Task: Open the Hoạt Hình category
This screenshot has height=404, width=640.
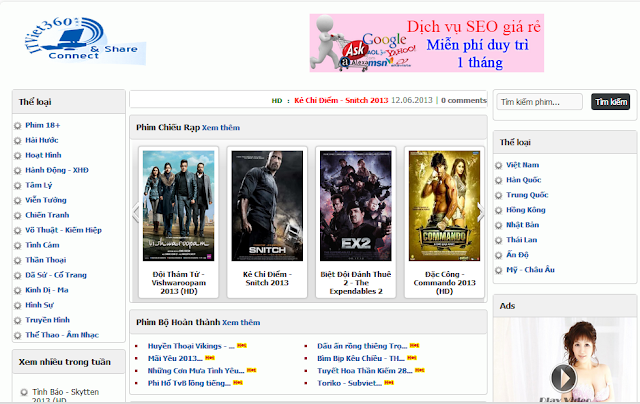Action: coord(43,155)
